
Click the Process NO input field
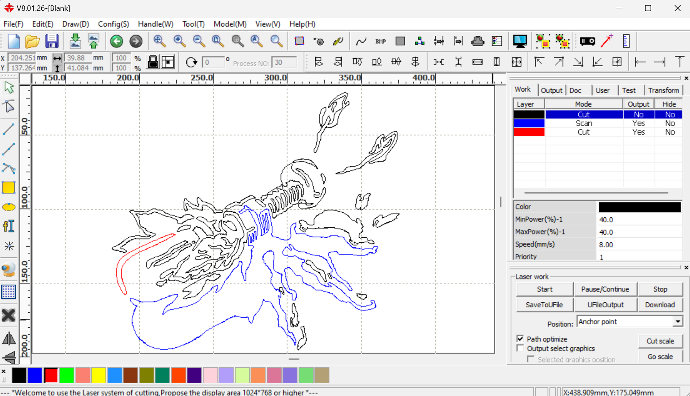[x=284, y=62]
